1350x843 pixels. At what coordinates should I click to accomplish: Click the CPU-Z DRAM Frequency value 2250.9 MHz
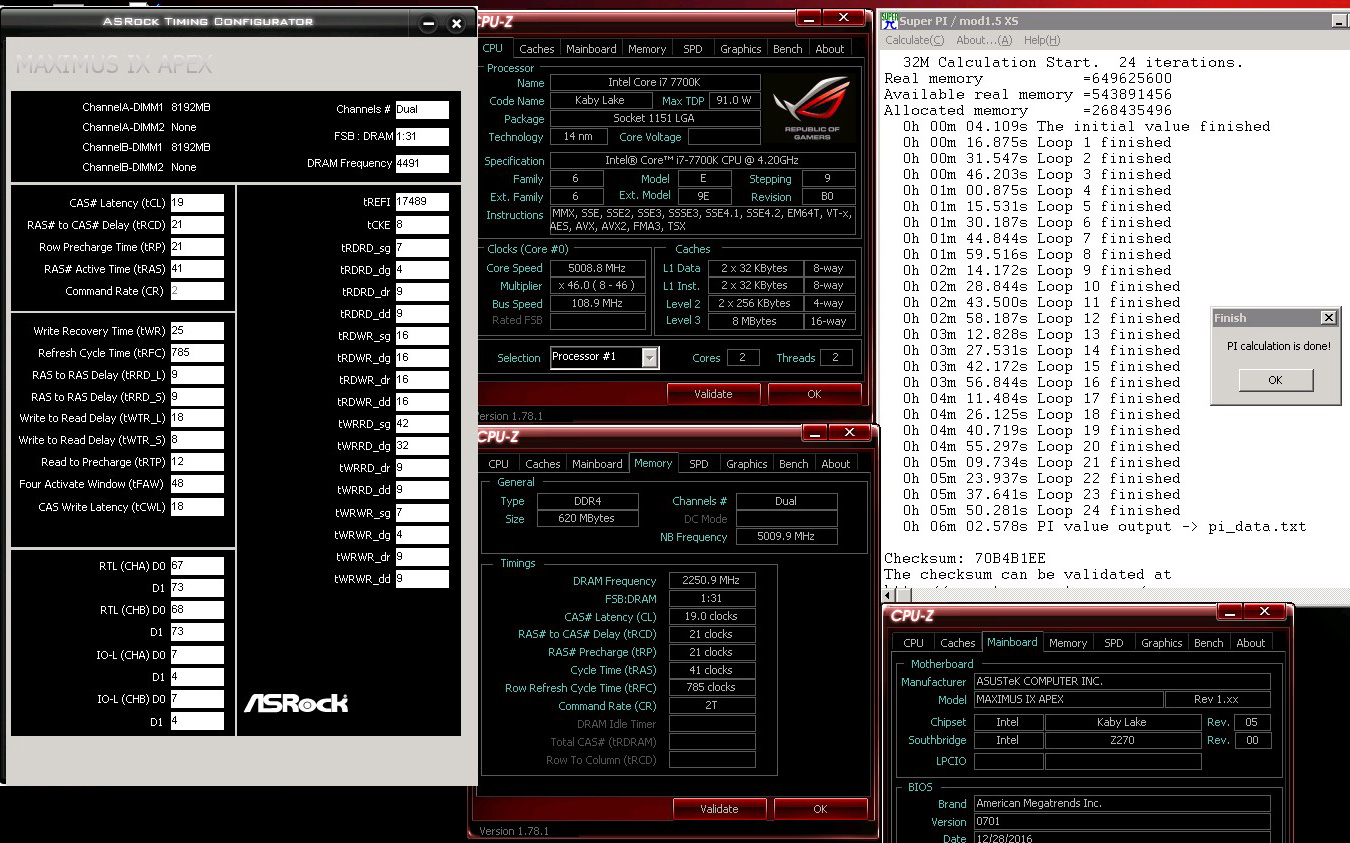[x=712, y=581]
